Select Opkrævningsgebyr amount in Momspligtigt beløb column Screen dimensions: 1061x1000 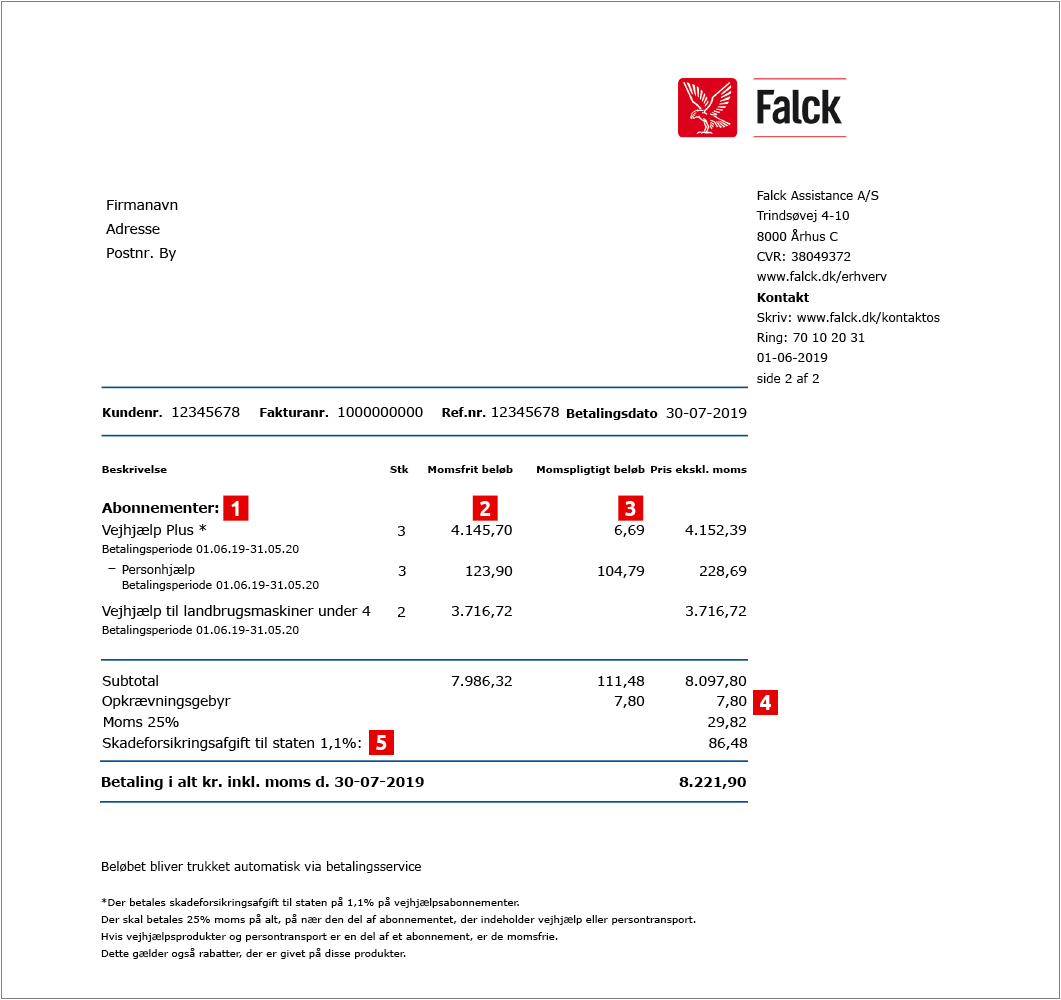[x=629, y=702]
